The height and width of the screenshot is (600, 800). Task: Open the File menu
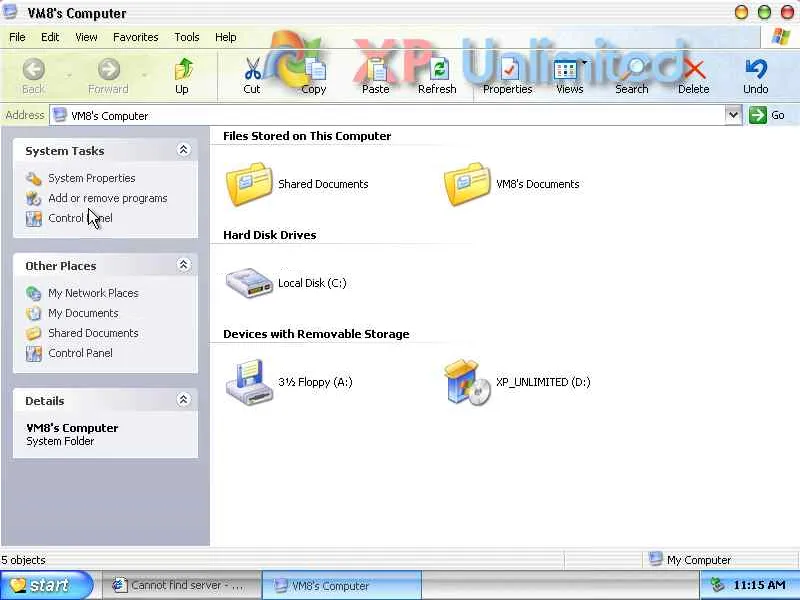17,37
